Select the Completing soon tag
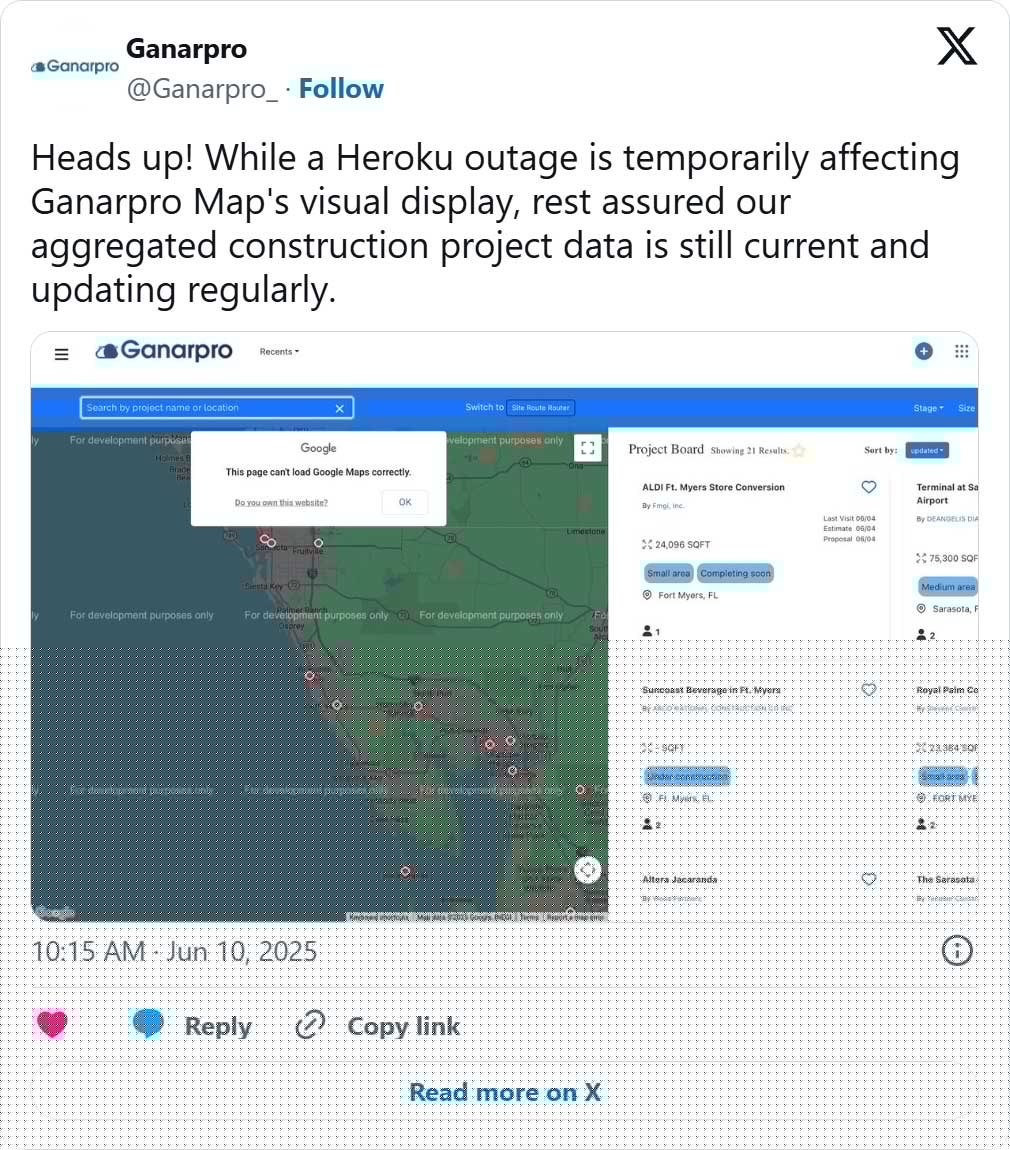Image resolution: width=1010 pixels, height=1150 pixels. point(735,574)
